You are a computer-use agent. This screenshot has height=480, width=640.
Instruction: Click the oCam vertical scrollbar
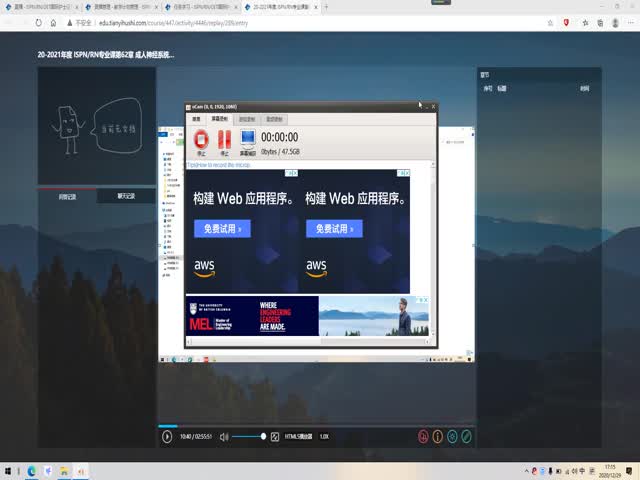coord(433,249)
